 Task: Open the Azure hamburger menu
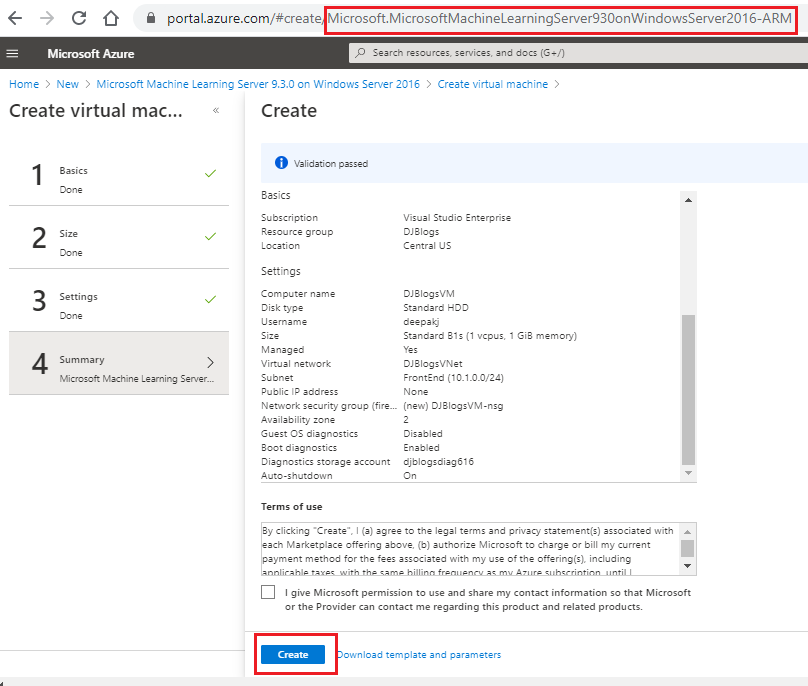pyautogui.click(x=12, y=53)
